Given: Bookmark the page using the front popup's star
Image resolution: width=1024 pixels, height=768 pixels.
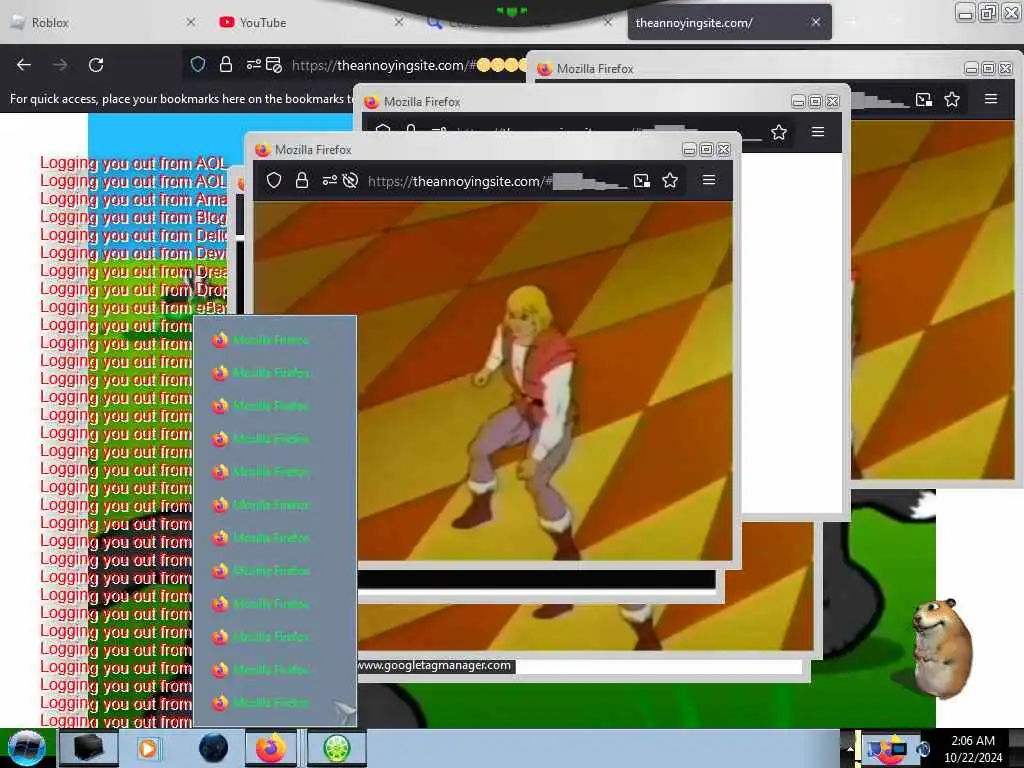Looking at the screenshot, I should click(670, 180).
